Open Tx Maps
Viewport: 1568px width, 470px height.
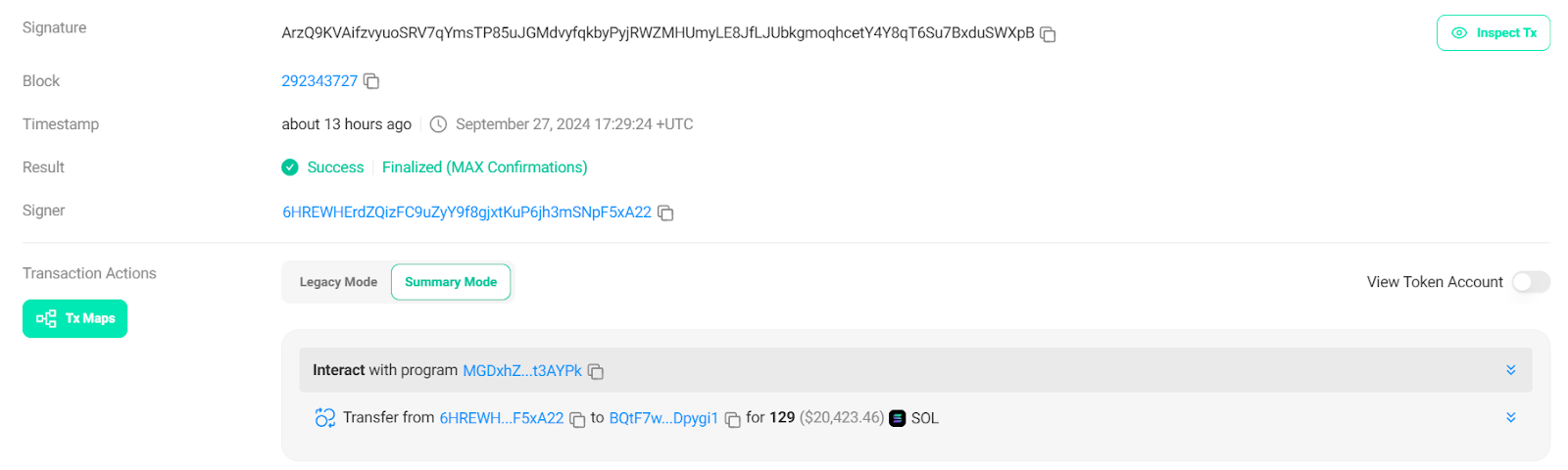click(x=75, y=318)
